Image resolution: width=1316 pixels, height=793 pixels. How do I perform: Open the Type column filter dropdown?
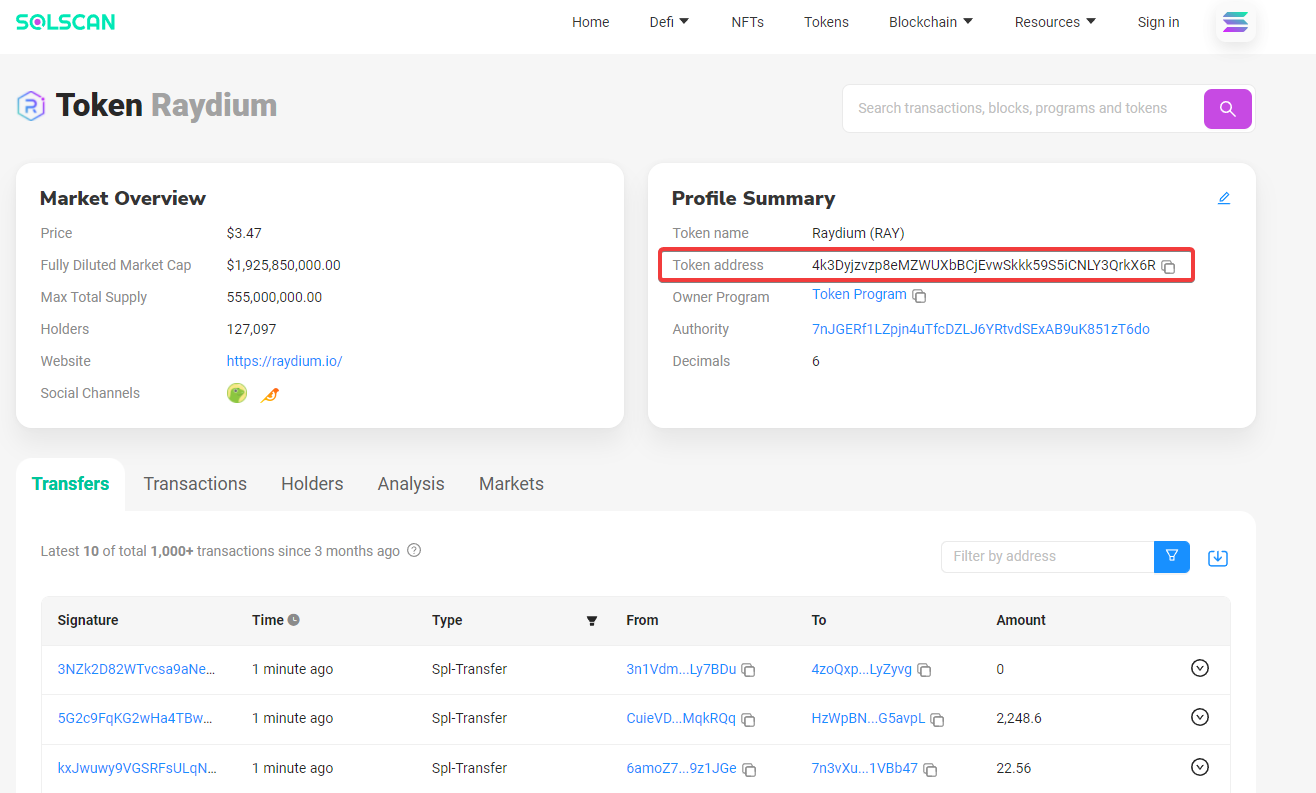(591, 621)
